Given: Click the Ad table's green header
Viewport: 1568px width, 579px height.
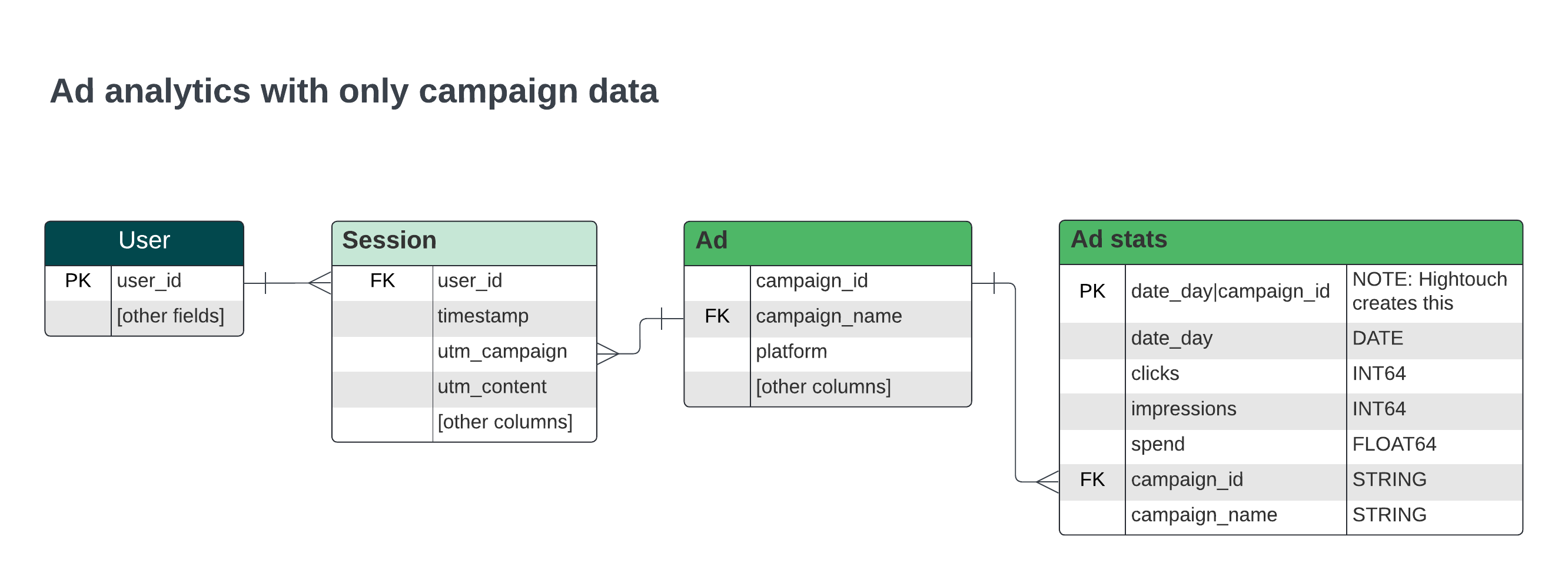Looking at the screenshot, I should click(x=827, y=241).
